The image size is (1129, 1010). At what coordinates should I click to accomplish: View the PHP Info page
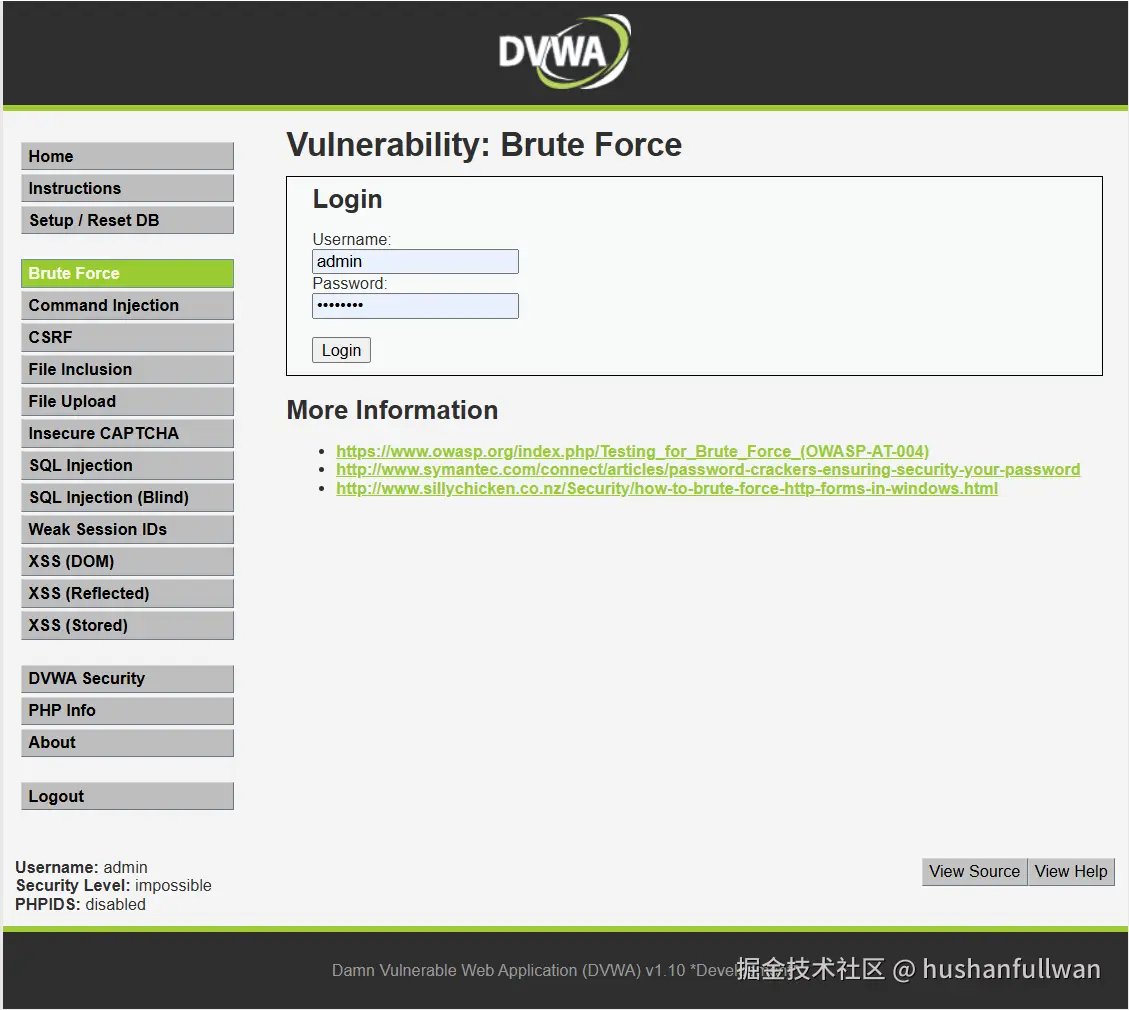[127, 711]
